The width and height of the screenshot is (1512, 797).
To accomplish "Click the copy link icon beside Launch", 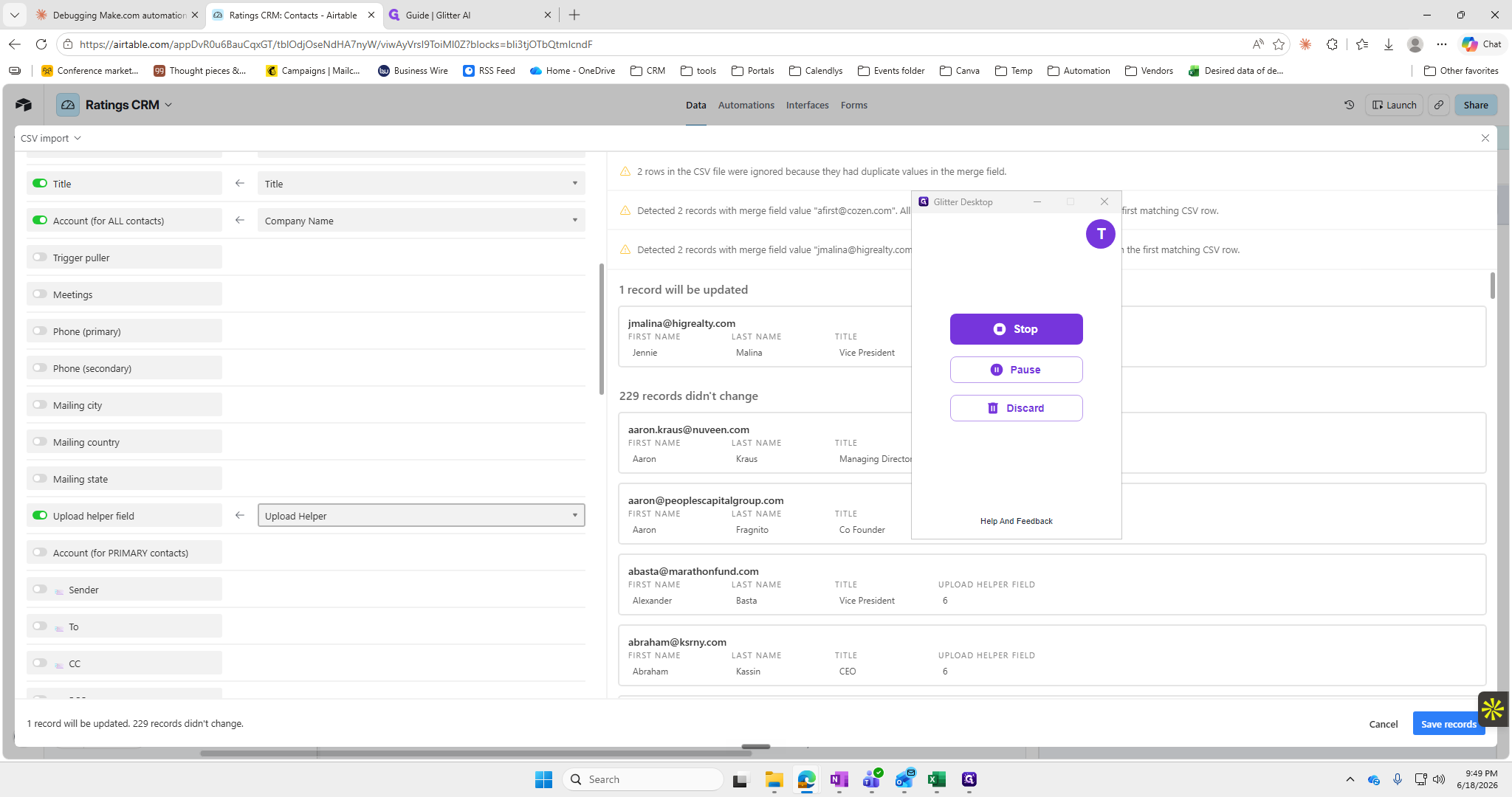I will click(x=1438, y=105).
